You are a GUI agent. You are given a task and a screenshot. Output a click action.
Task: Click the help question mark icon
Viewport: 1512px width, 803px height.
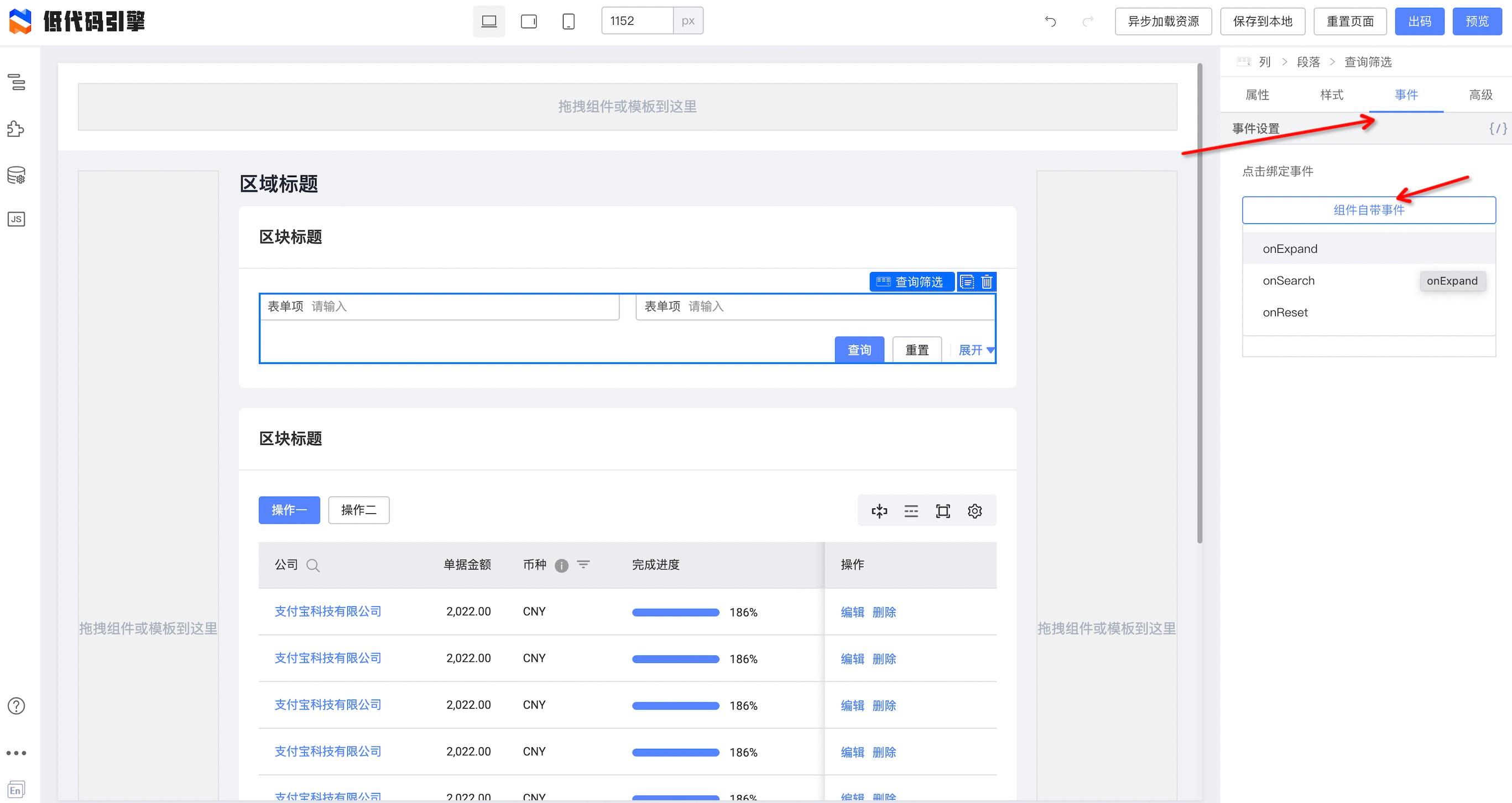[x=16, y=706]
